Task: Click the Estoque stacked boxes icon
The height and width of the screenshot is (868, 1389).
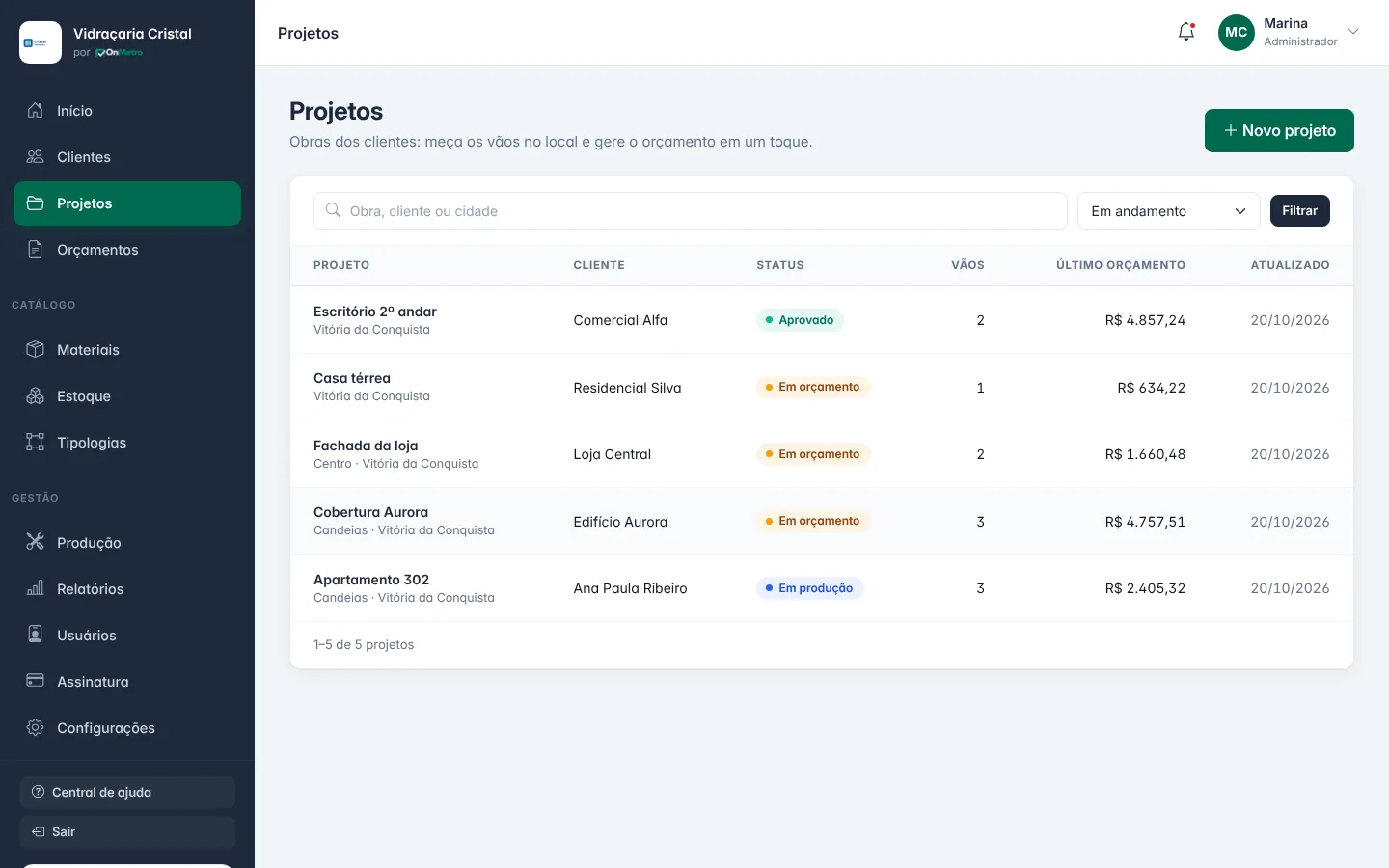Action: click(x=36, y=396)
